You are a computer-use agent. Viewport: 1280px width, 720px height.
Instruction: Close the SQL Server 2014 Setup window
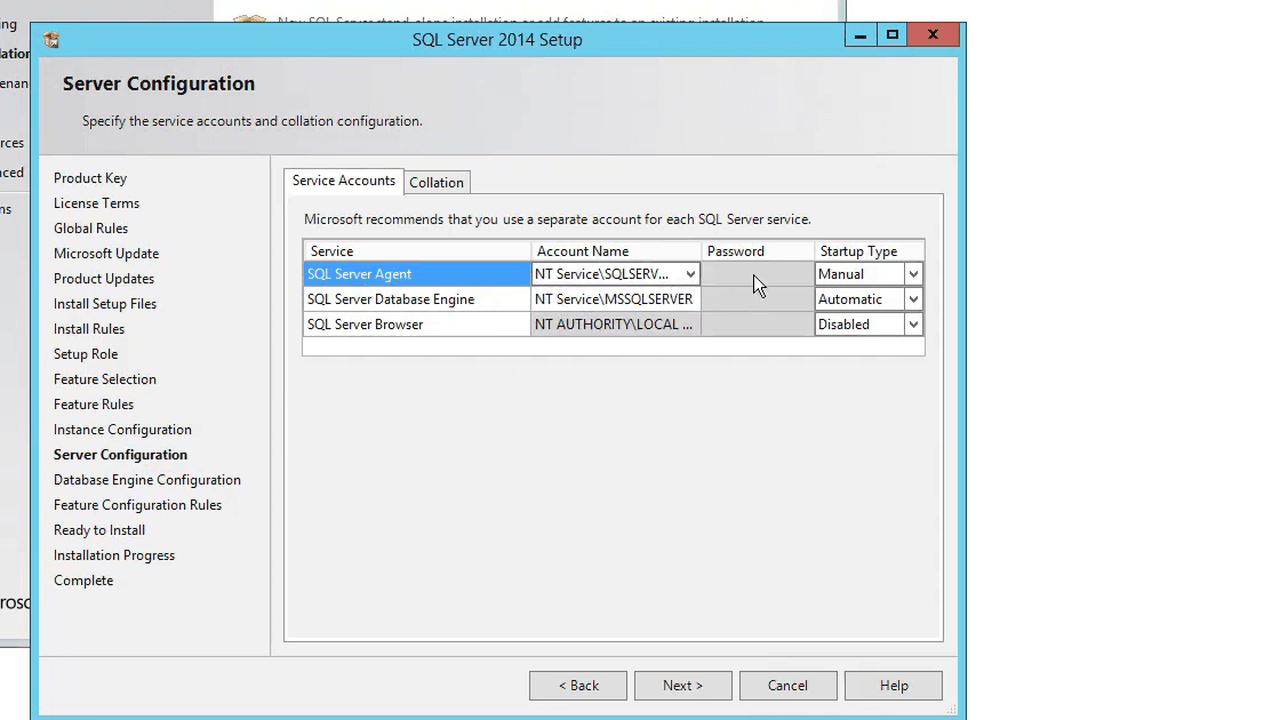[933, 35]
